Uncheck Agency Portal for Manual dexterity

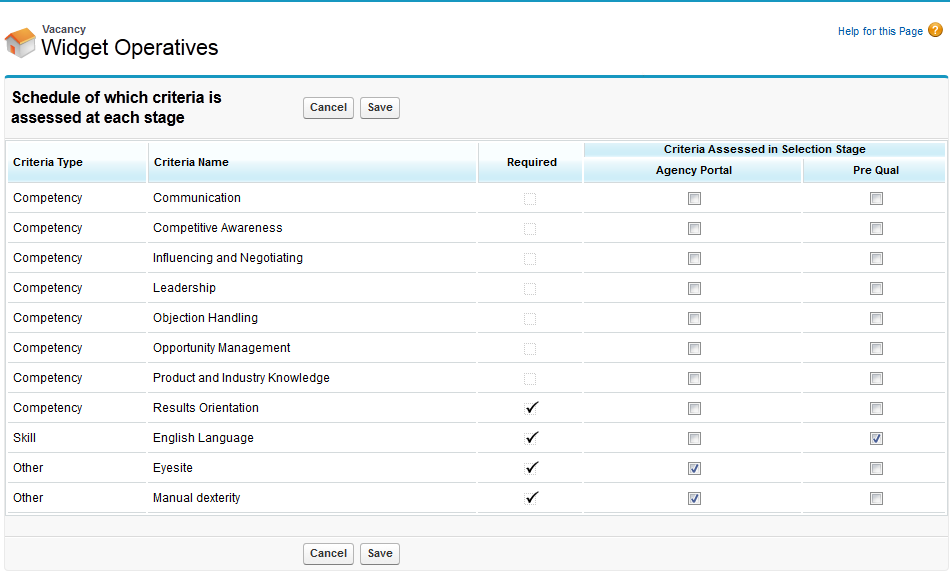(x=694, y=498)
